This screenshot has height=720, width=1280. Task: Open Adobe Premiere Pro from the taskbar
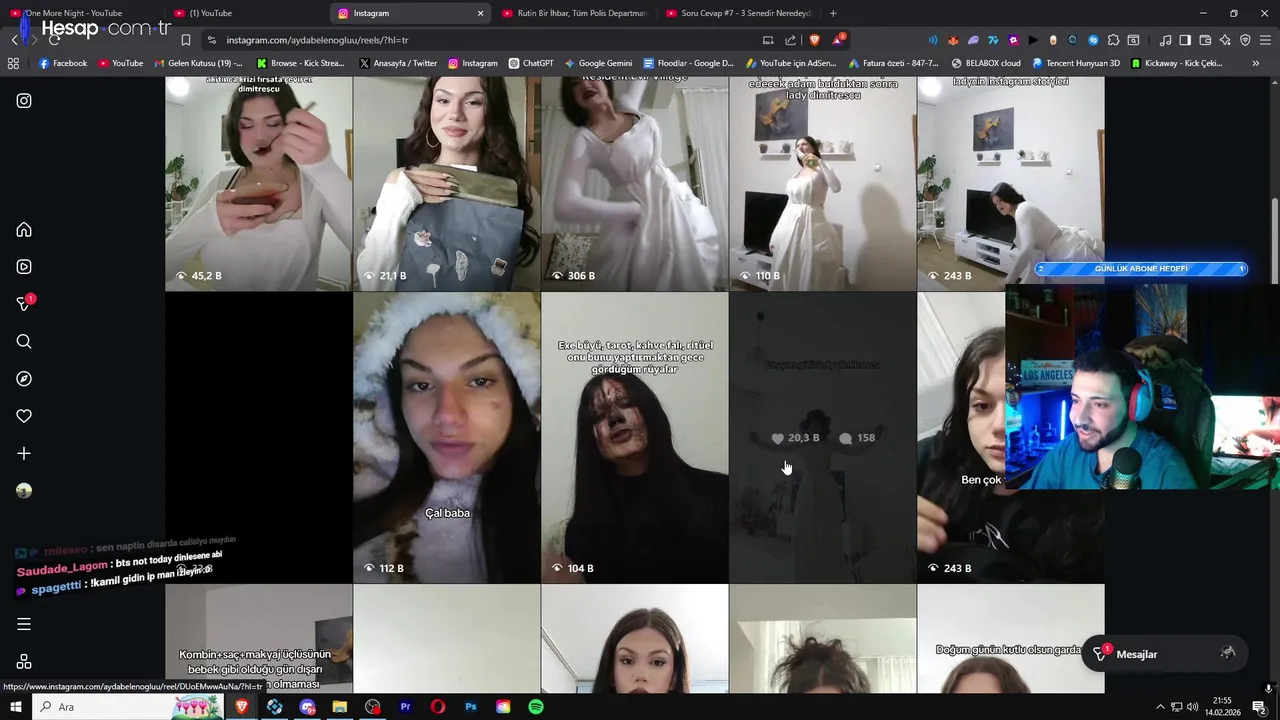pos(405,707)
